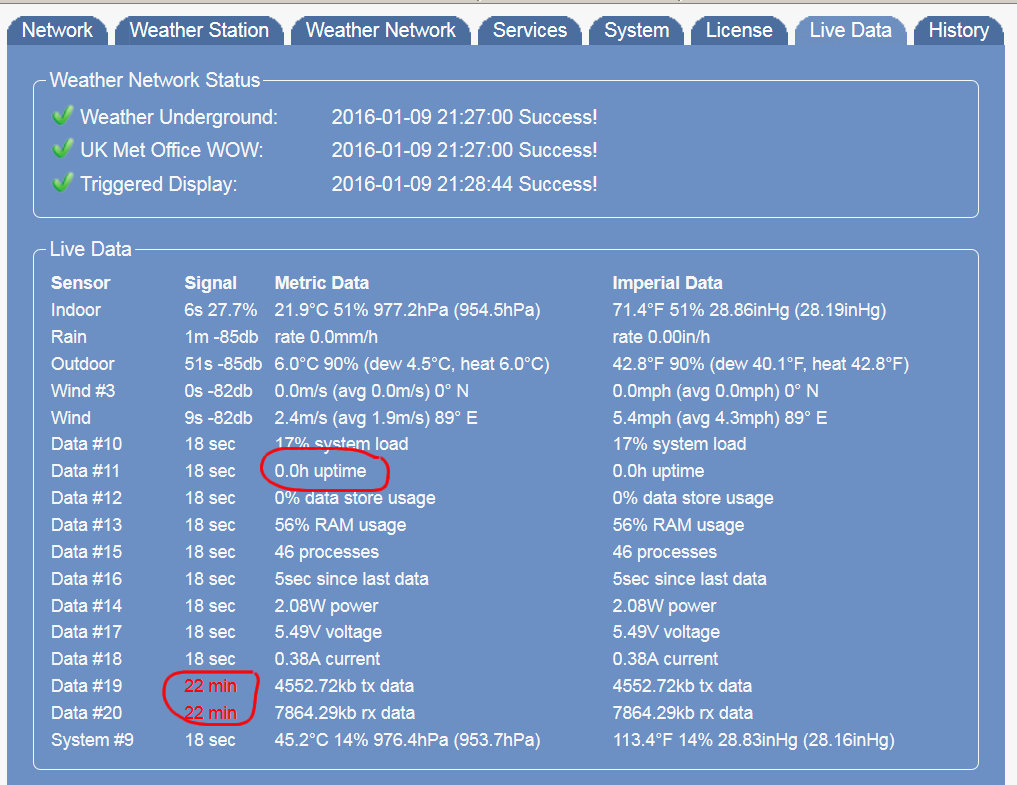Click the Weather Underground success timestamp
The image size is (1017, 785).
(x=464, y=117)
